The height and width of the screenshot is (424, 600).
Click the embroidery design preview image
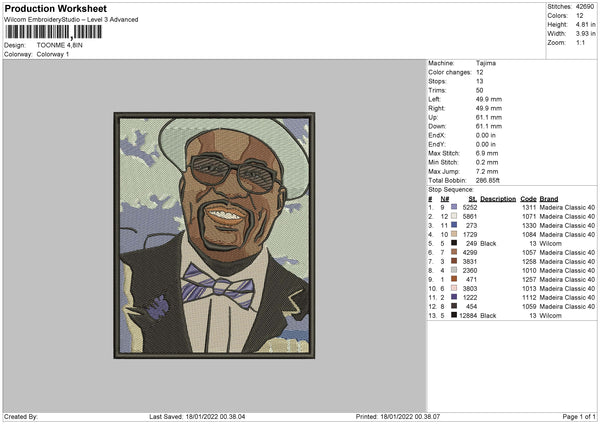point(214,235)
